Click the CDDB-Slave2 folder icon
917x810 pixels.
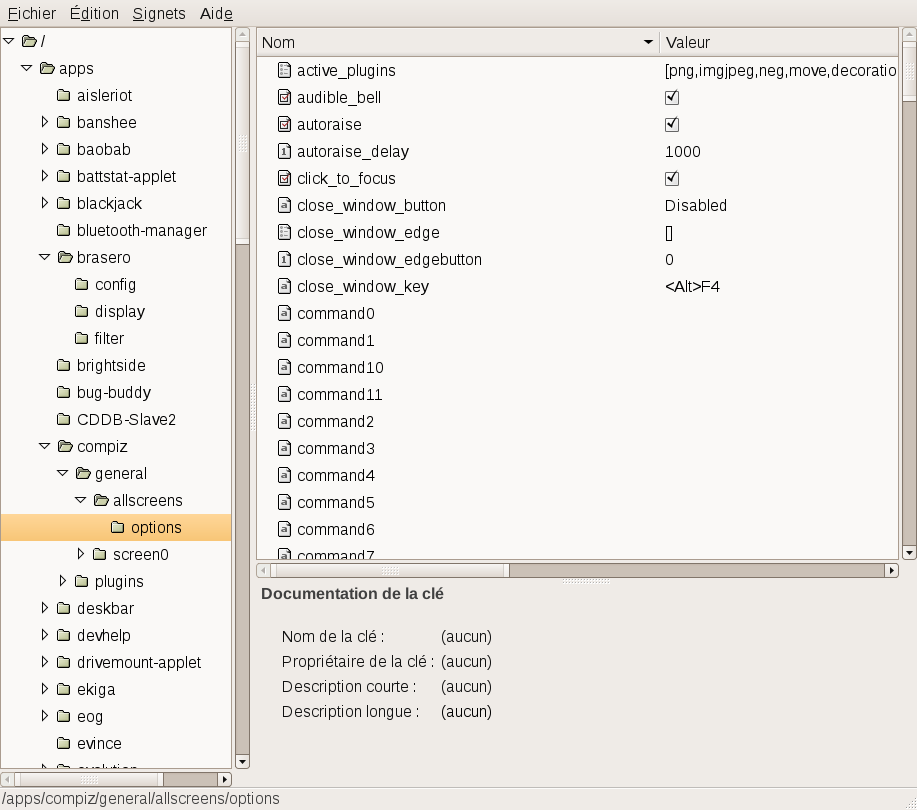pyautogui.click(x=64, y=419)
